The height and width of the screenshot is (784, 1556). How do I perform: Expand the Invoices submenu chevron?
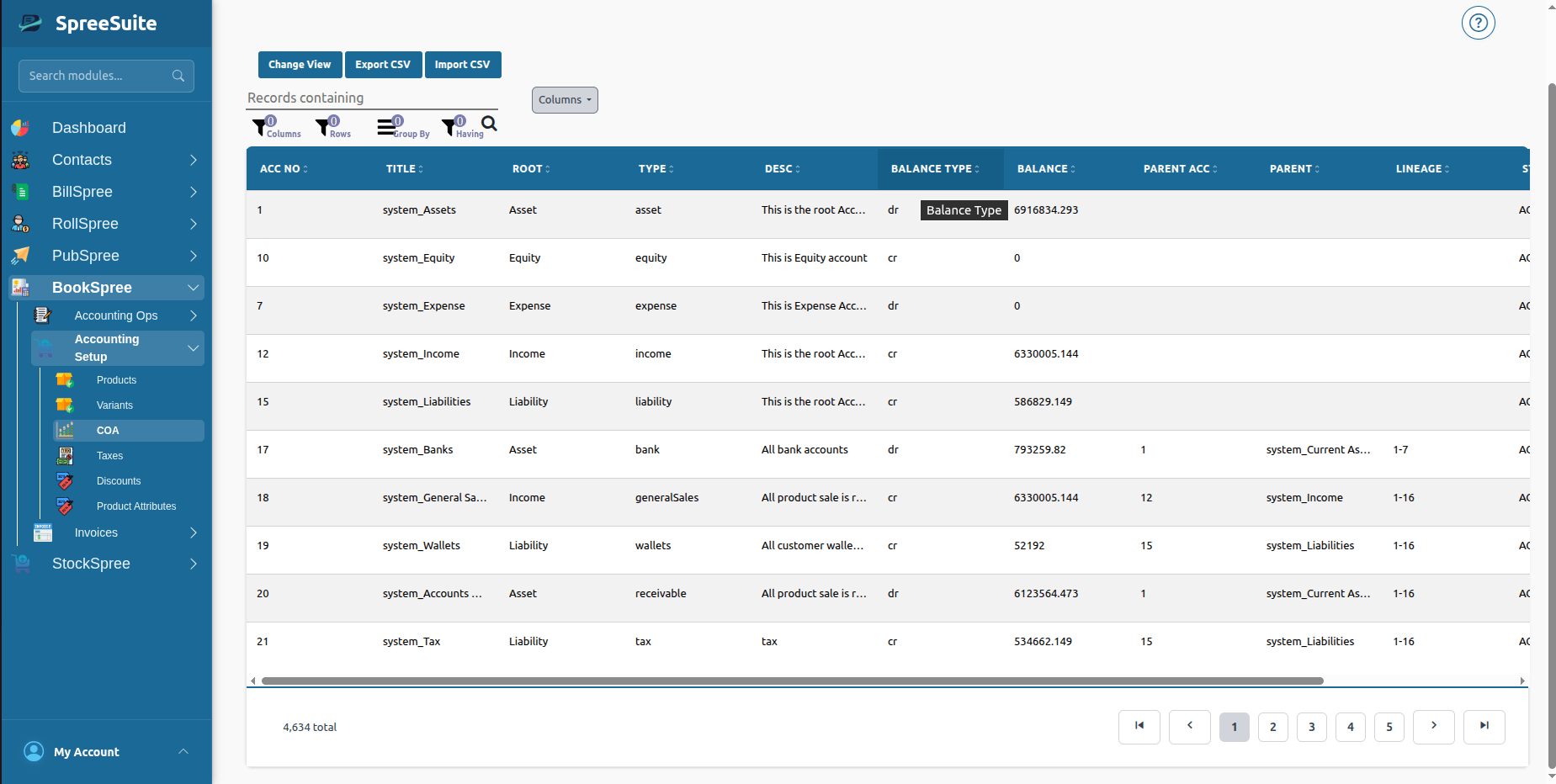coord(194,532)
